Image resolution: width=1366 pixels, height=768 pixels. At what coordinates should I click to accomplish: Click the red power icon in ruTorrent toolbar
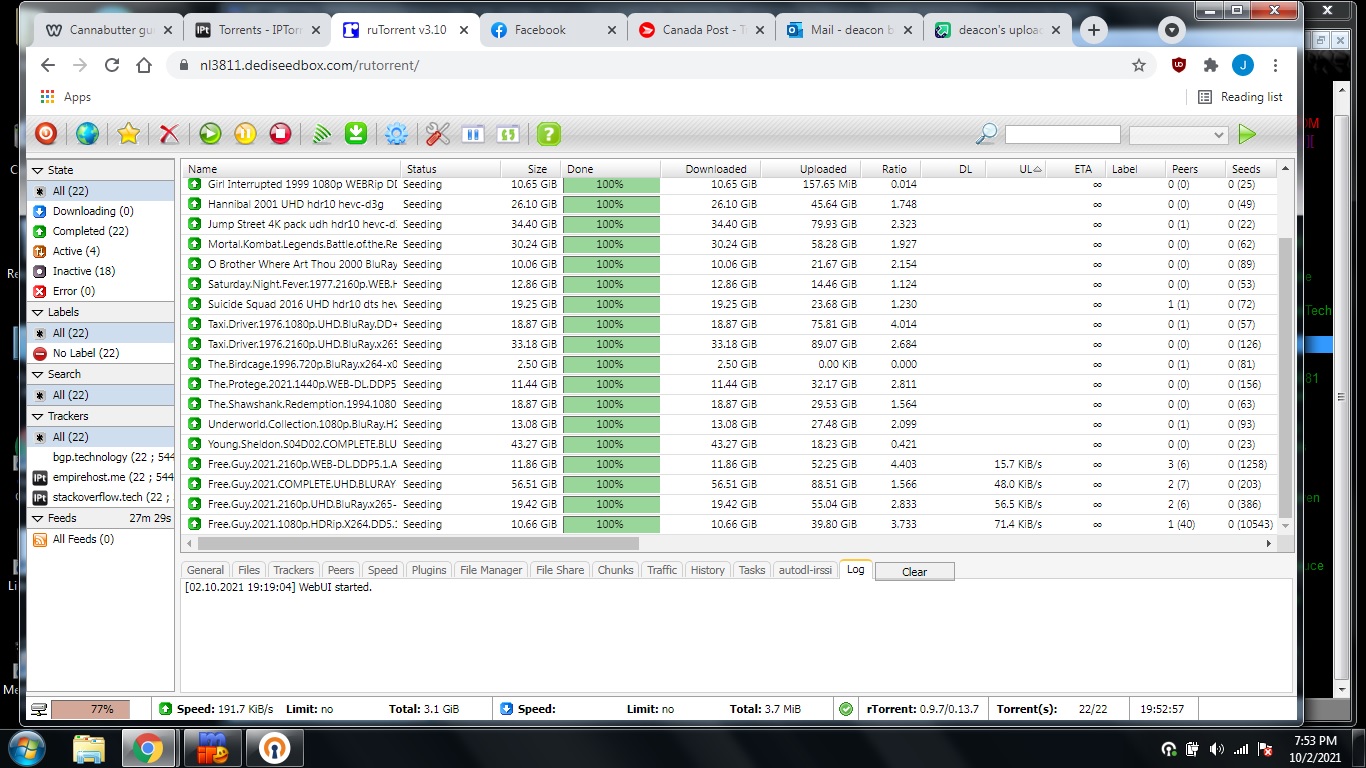(46, 133)
